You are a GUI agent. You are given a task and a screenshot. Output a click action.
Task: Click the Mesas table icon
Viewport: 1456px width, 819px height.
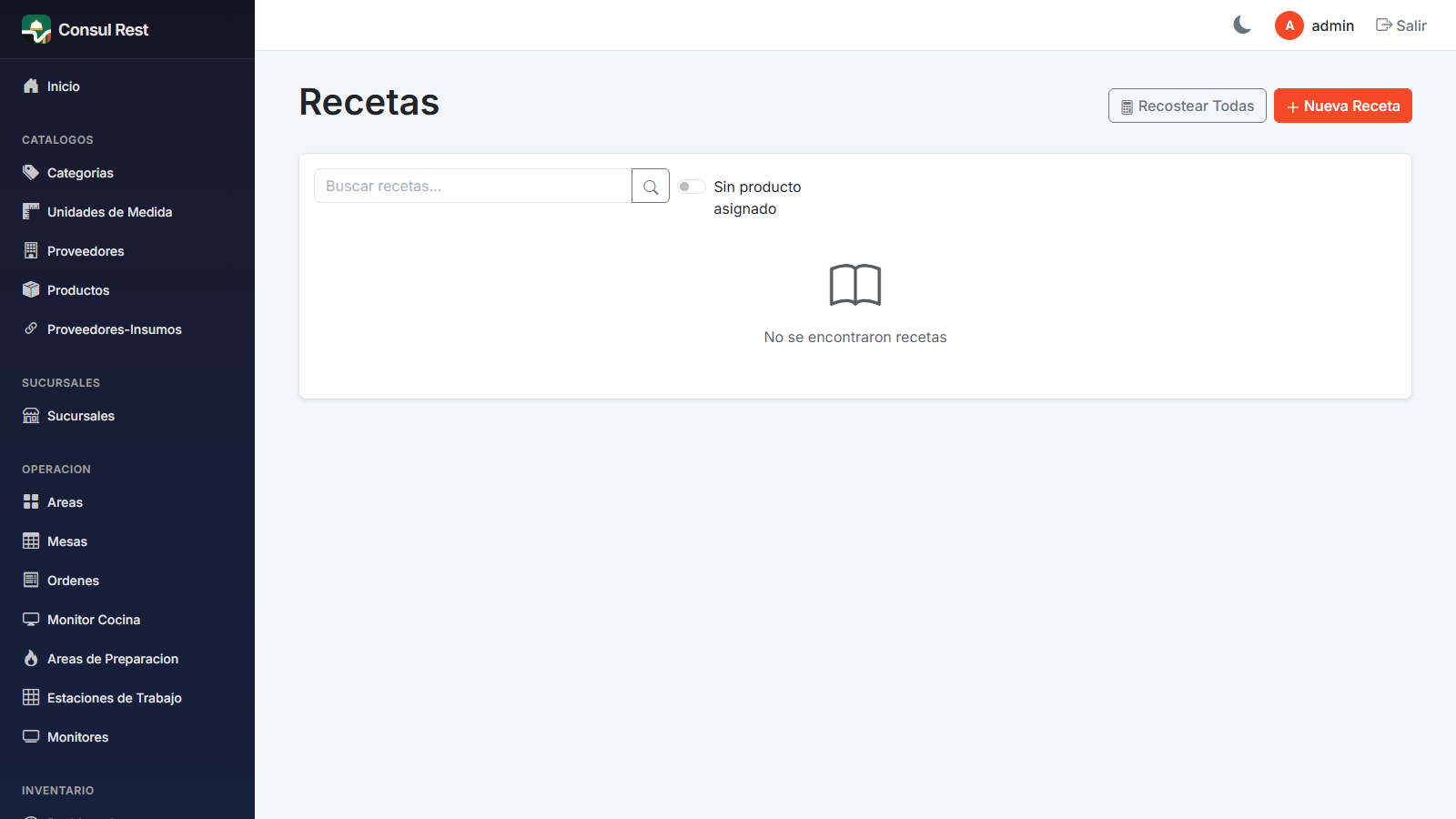coord(31,541)
